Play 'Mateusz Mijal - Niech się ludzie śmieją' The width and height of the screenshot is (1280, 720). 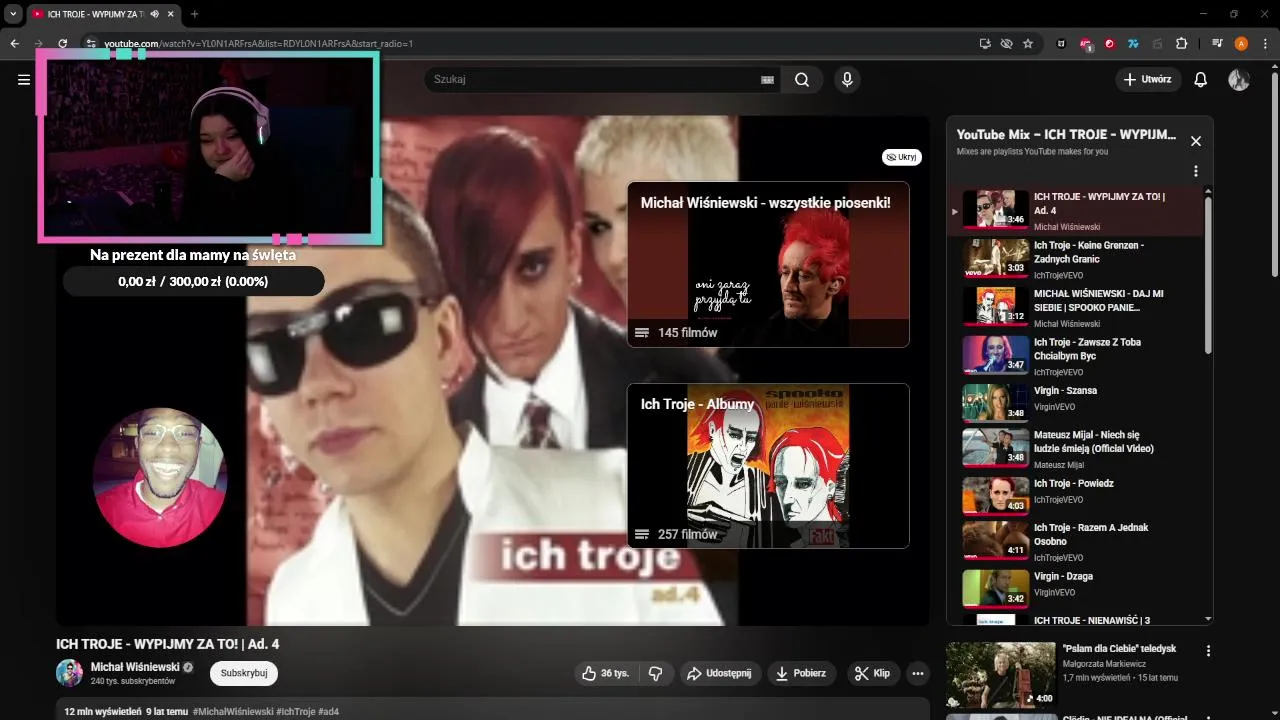(x=1076, y=448)
